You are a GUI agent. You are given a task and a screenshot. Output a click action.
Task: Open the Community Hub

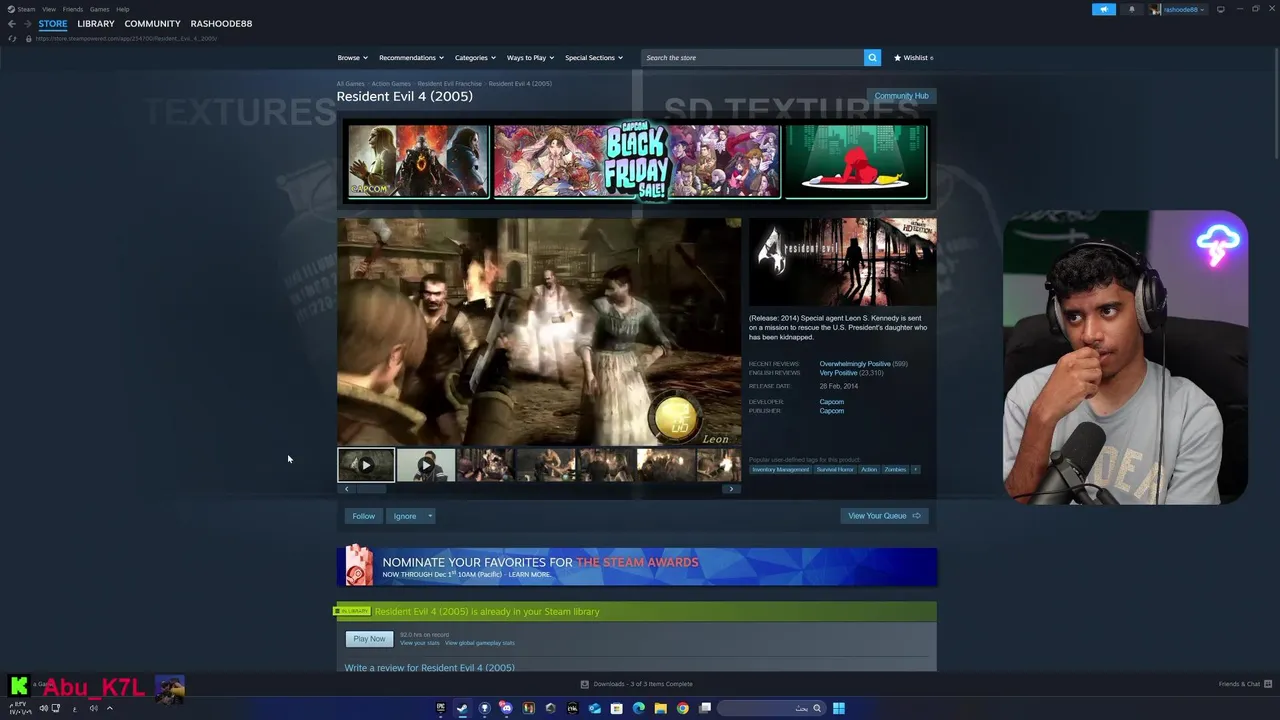[x=901, y=96]
